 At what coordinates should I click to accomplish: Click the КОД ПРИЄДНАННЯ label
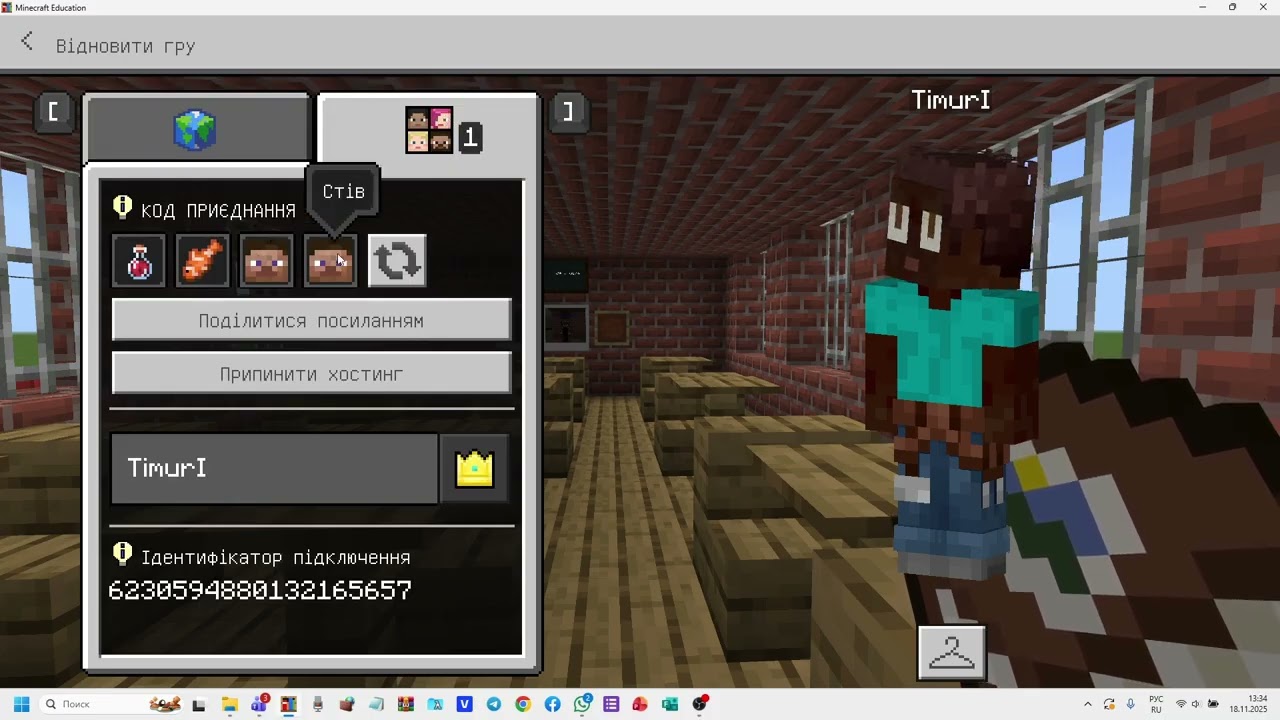coord(218,211)
